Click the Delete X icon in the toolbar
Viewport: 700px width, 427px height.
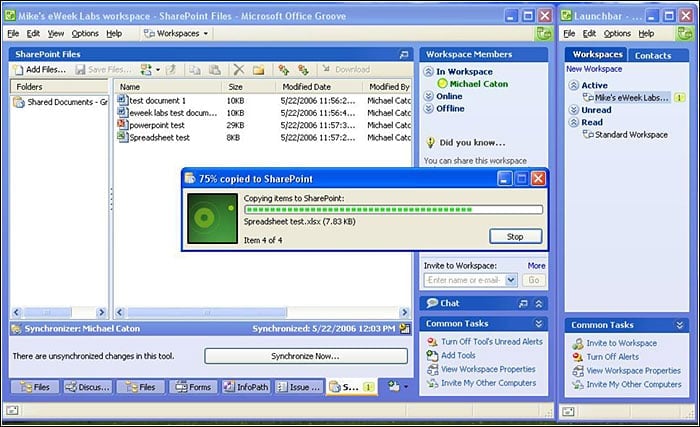click(239, 70)
